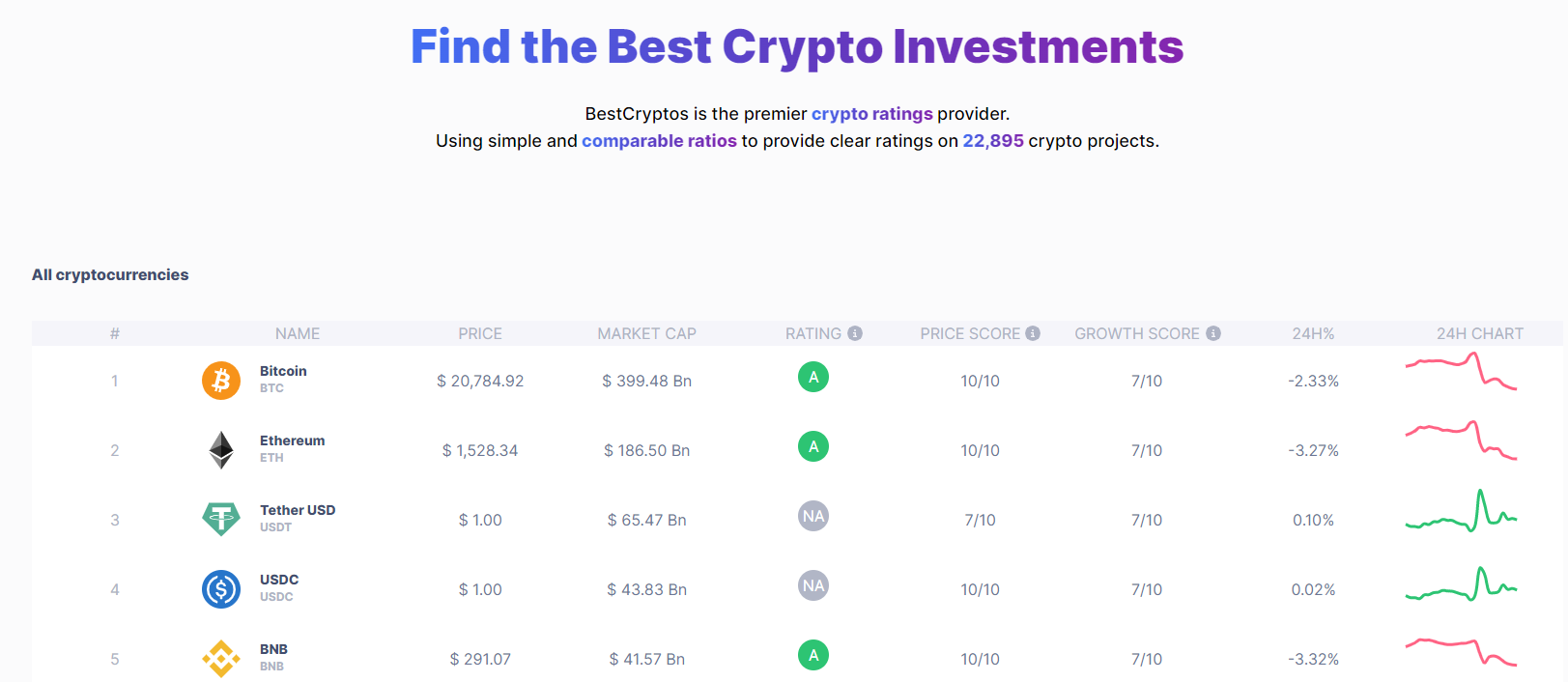Sort table by the NAME column header
The height and width of the screenshot is (682, 1568).
tap(297, 332)
